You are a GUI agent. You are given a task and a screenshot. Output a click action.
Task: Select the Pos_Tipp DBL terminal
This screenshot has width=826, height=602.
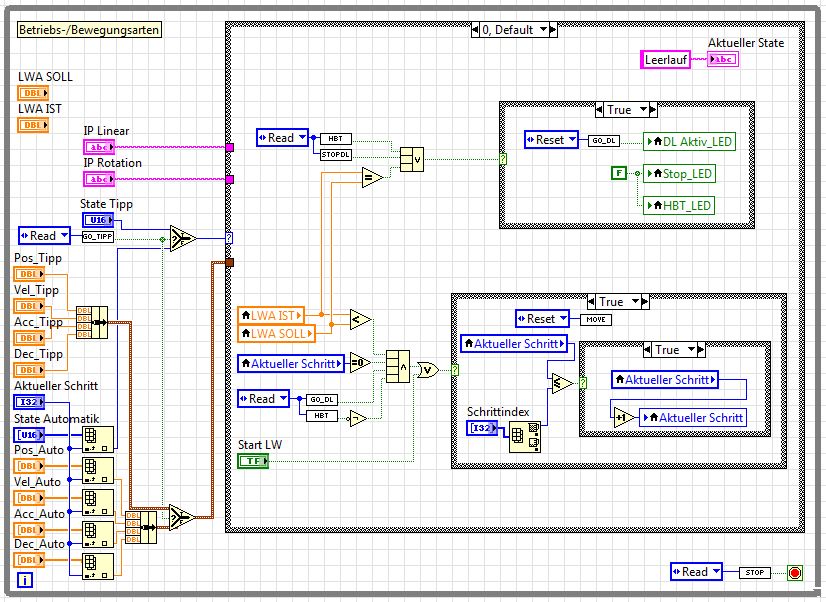tap(29, 274)
